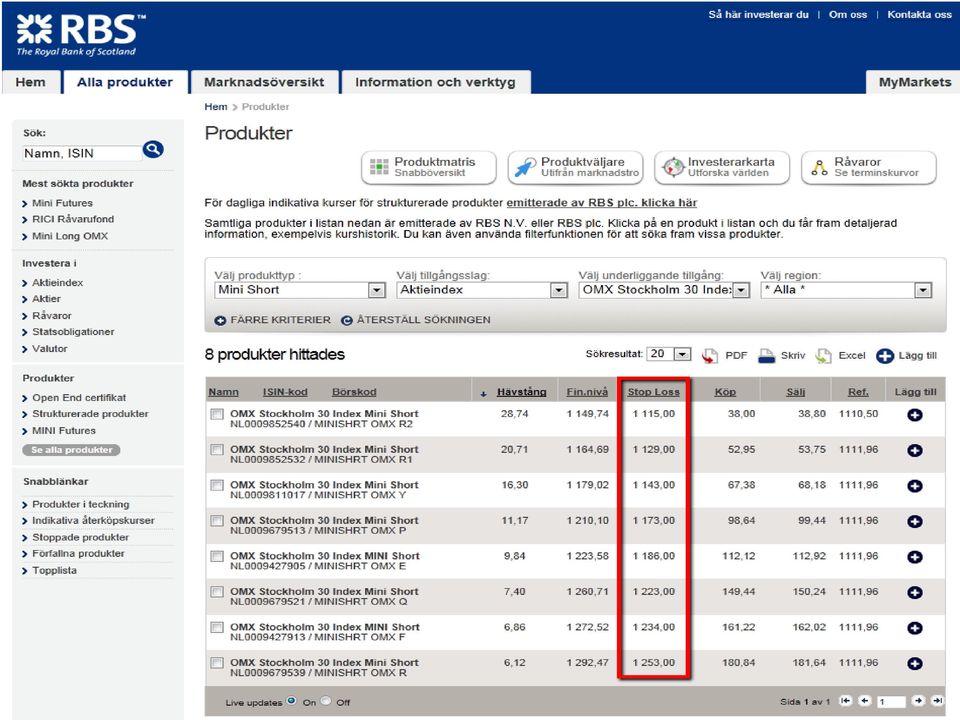The height and width of the screenshot is (720, 960).
Task: Add MINISHRT OMX P via plus icon
Action: click(x=915, y=522)
